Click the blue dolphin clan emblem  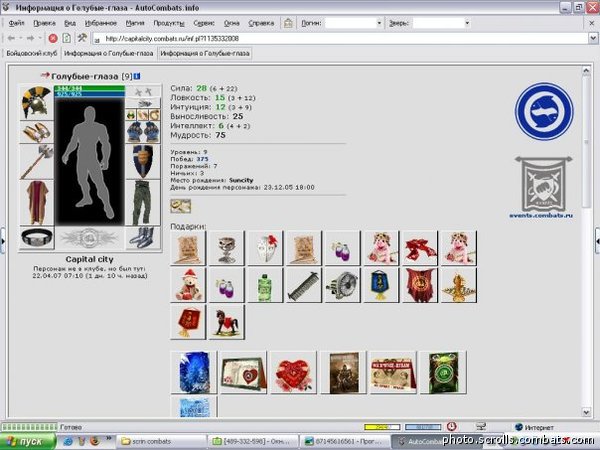[544, 111]
